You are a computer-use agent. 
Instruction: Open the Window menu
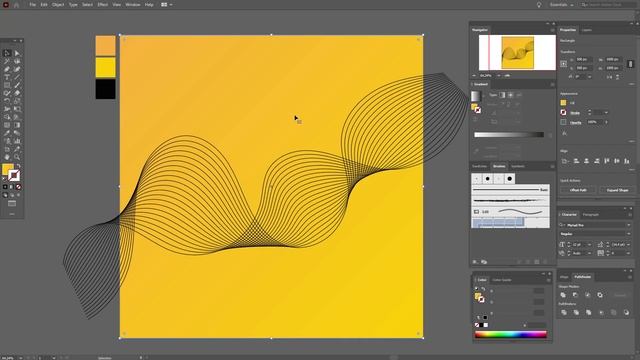[133, 5]
